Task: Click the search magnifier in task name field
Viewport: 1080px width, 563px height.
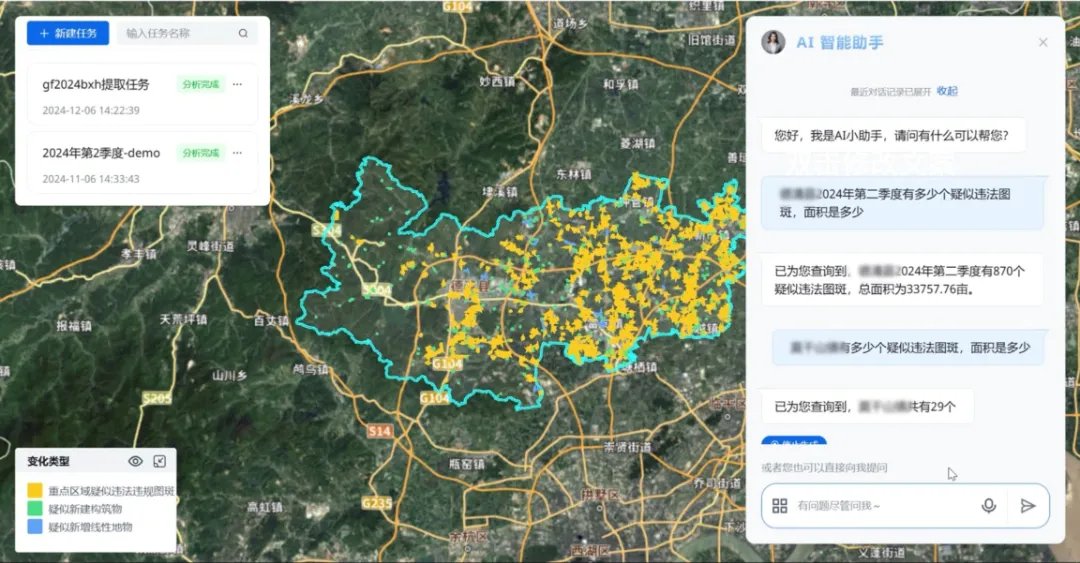Action: point(243,33)
